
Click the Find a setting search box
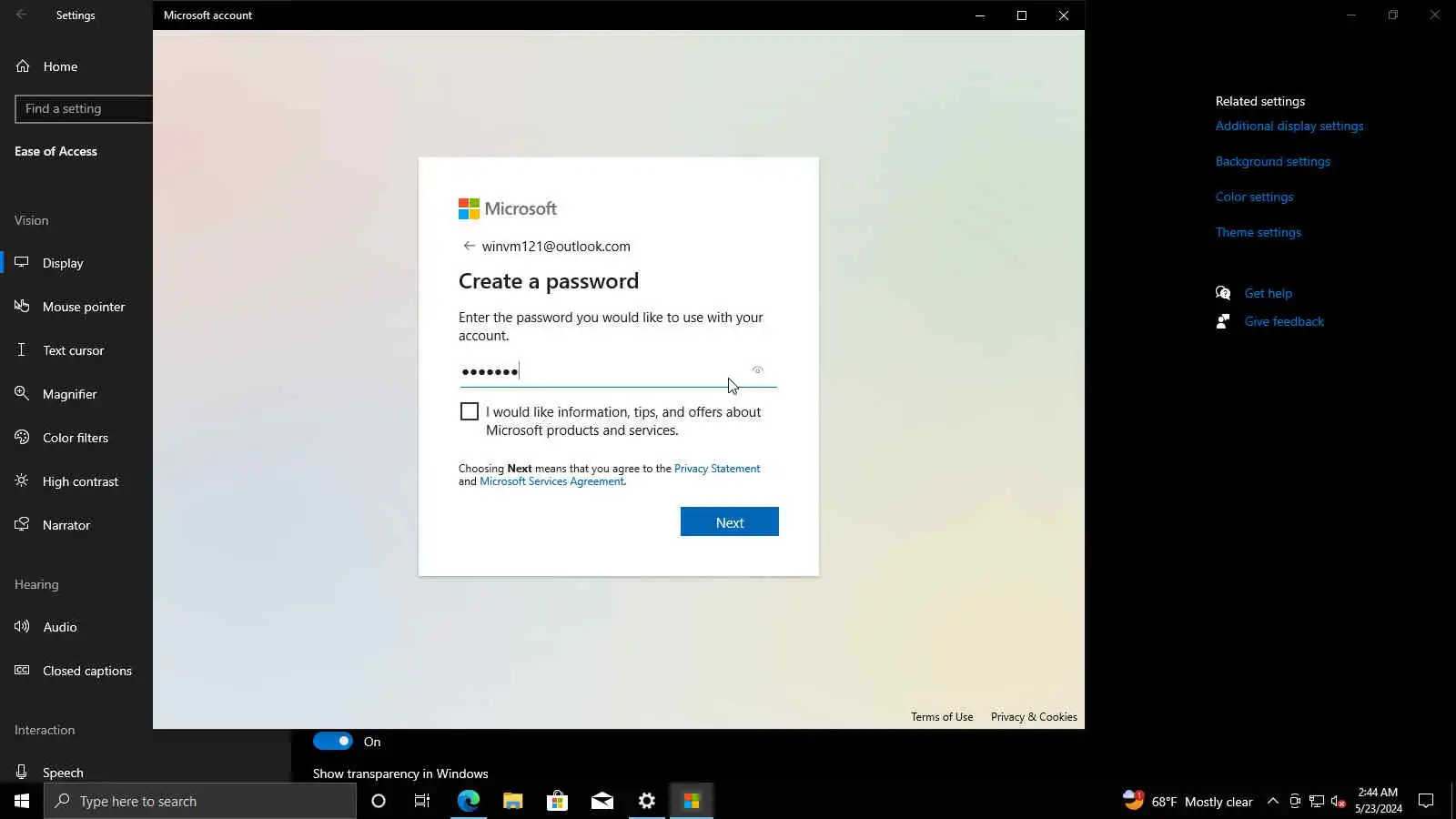coord(84,108)
